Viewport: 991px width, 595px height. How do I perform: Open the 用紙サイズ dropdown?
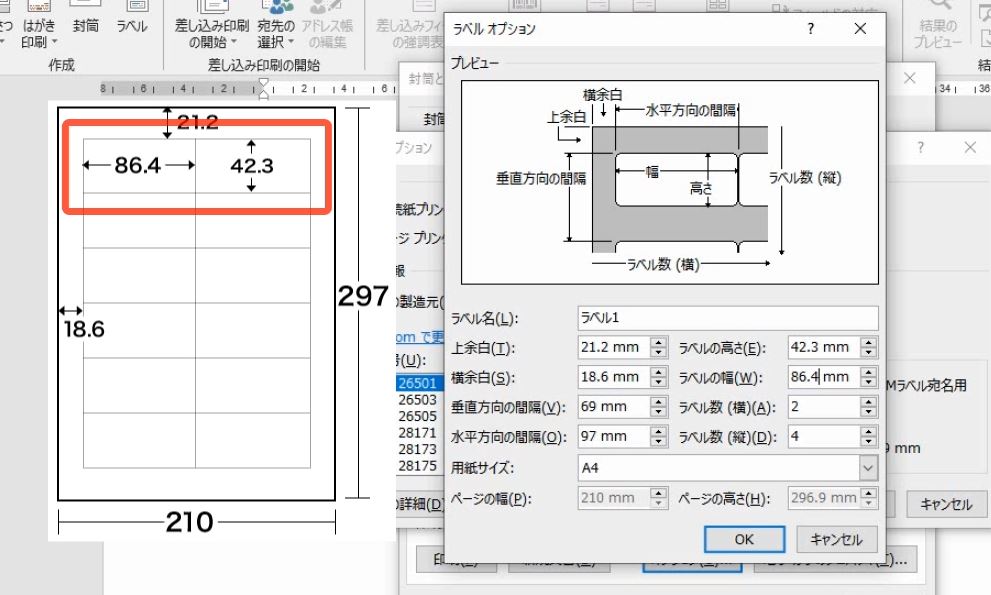(x=870, y=468)
